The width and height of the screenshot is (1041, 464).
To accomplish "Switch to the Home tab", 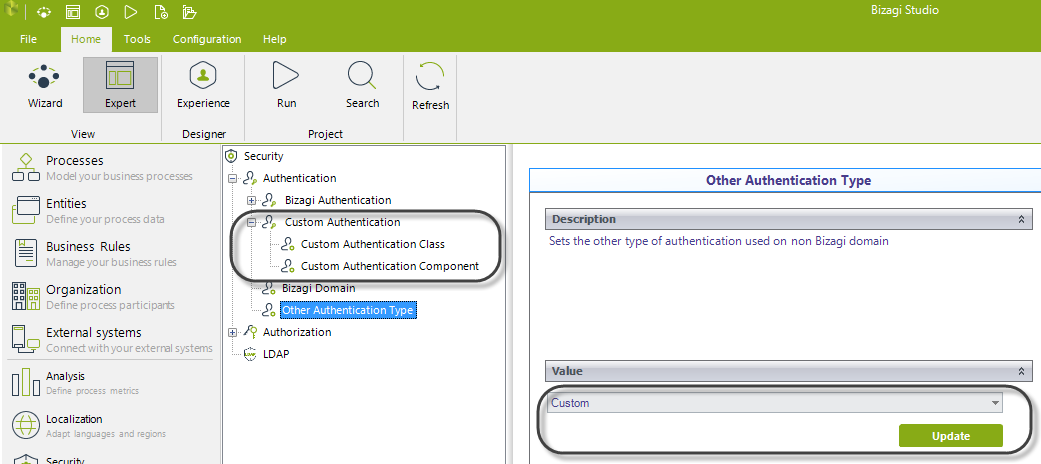I will pyautogui.click(x=86, y=39).
